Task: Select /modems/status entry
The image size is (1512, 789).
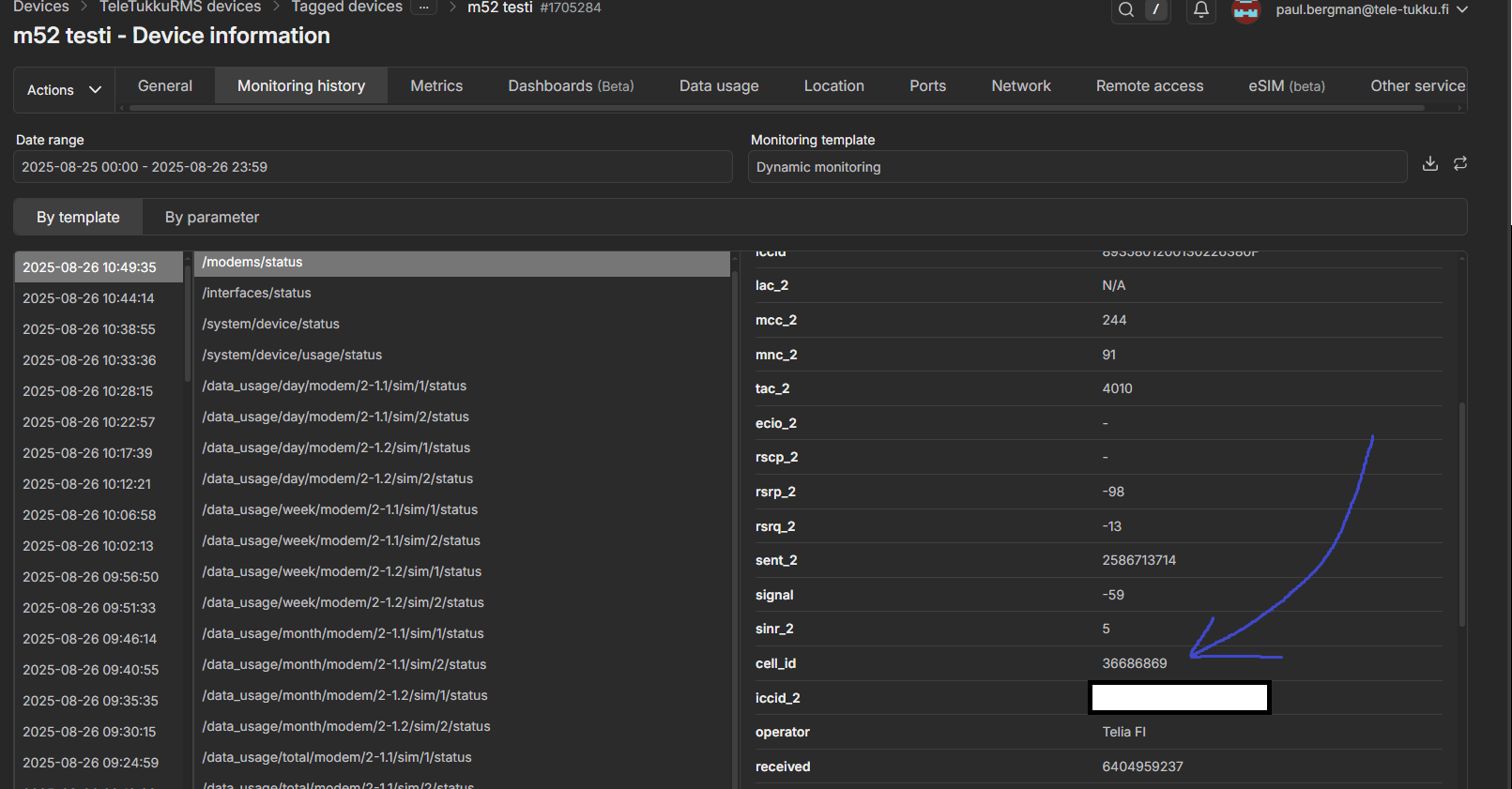Action: click(462, 262)
